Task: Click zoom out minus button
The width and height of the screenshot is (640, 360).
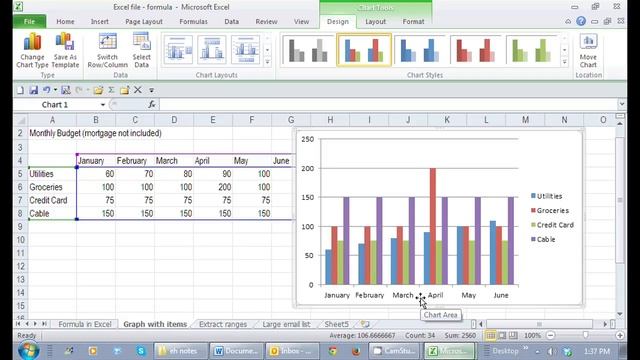Action: pyautogui.click(x=550, y=336)
